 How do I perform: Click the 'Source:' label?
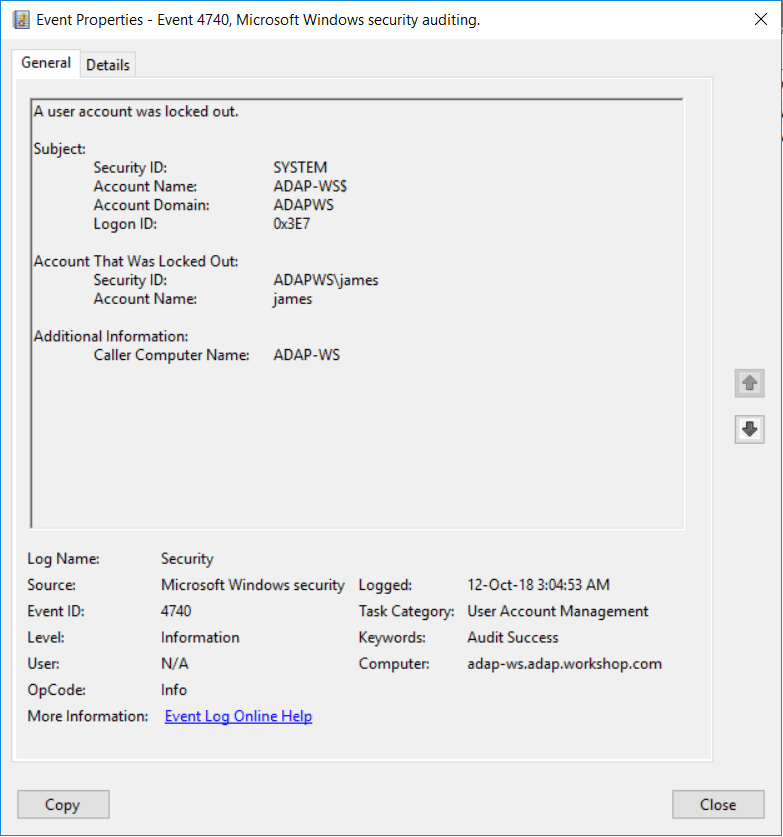click(51, 585)
